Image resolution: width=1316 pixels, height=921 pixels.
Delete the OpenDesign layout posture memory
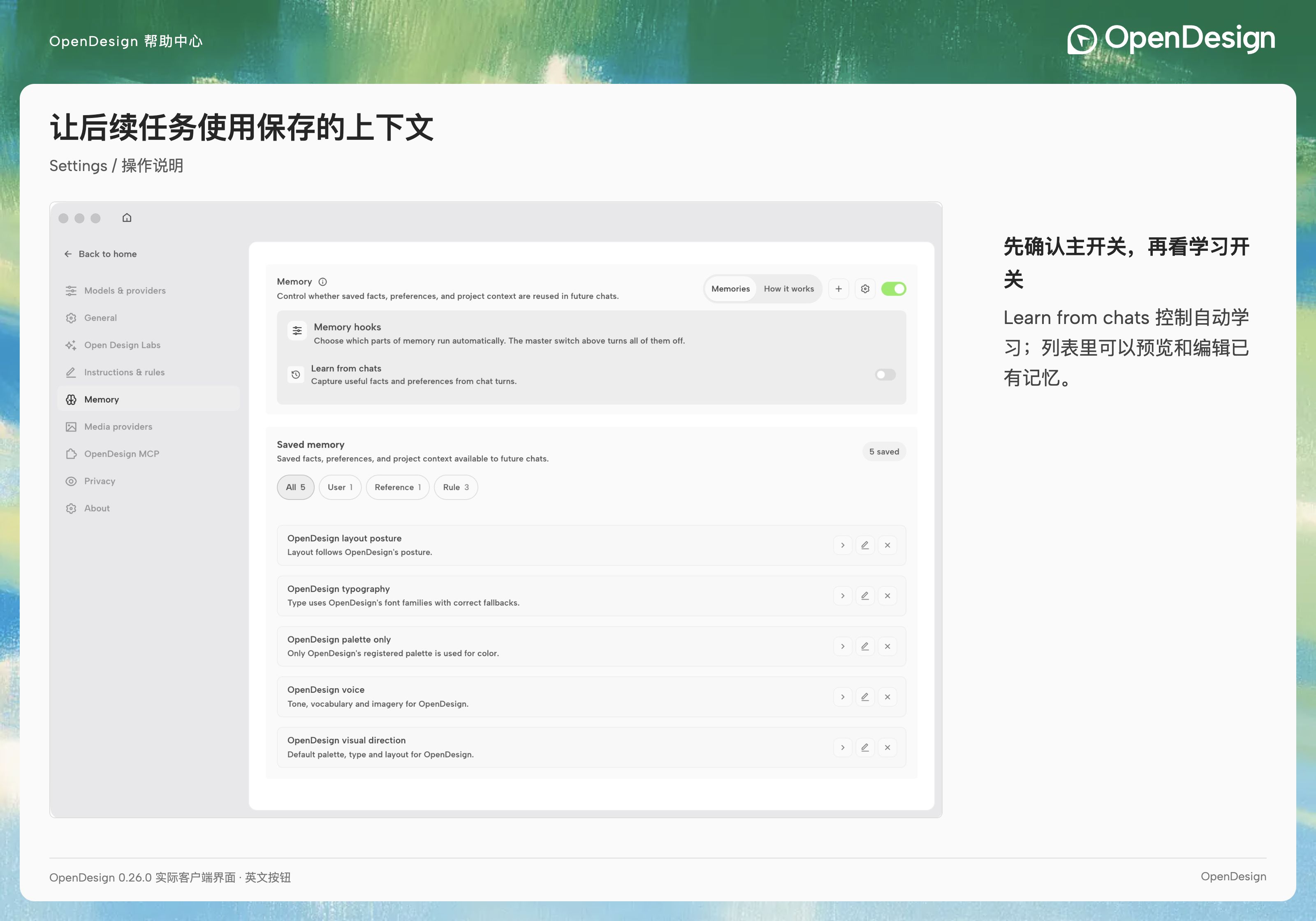click(x=887, y=545)
